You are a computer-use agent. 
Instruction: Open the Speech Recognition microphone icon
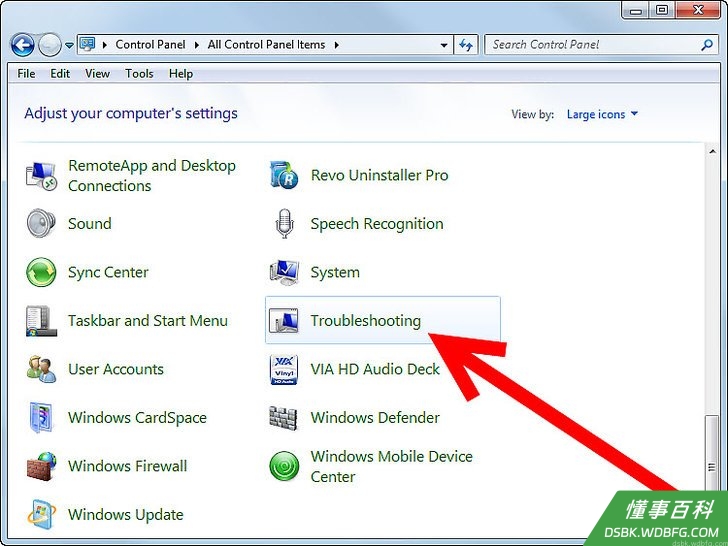(284, 223)
